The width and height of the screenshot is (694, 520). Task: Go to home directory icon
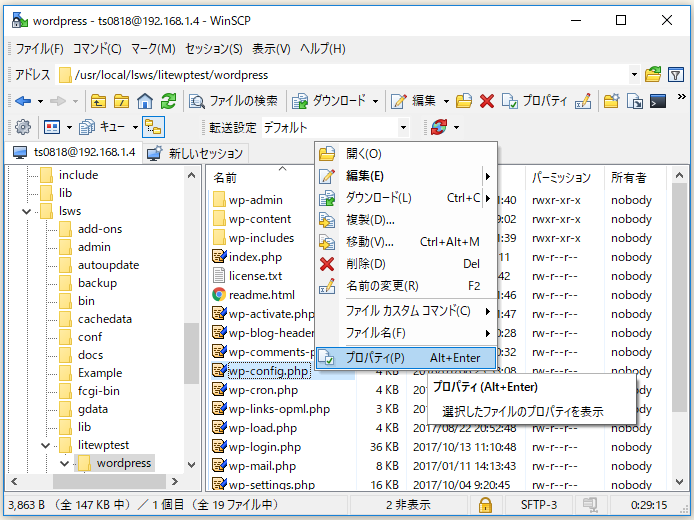145,101
